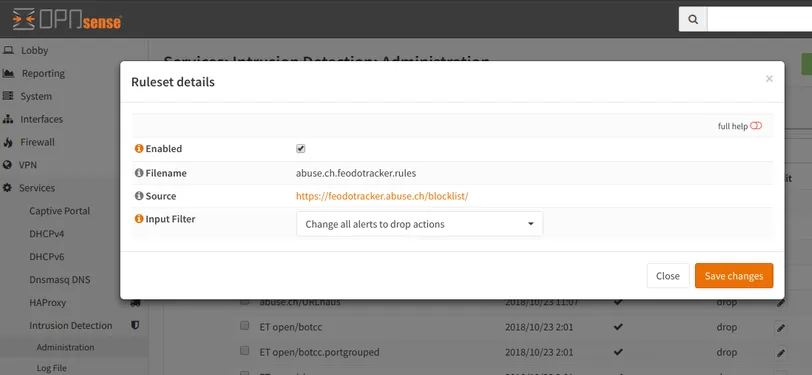812x375 pixels.
Task: Open the feodotracker.abuse.ch blocklist link
Action: (x=382, y=196)
